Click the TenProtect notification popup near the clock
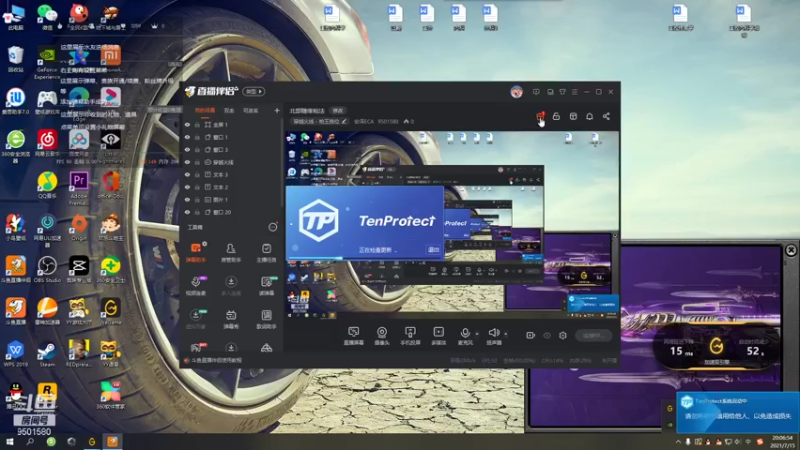This screenshot has width=800, height=450. coord(738,412)
